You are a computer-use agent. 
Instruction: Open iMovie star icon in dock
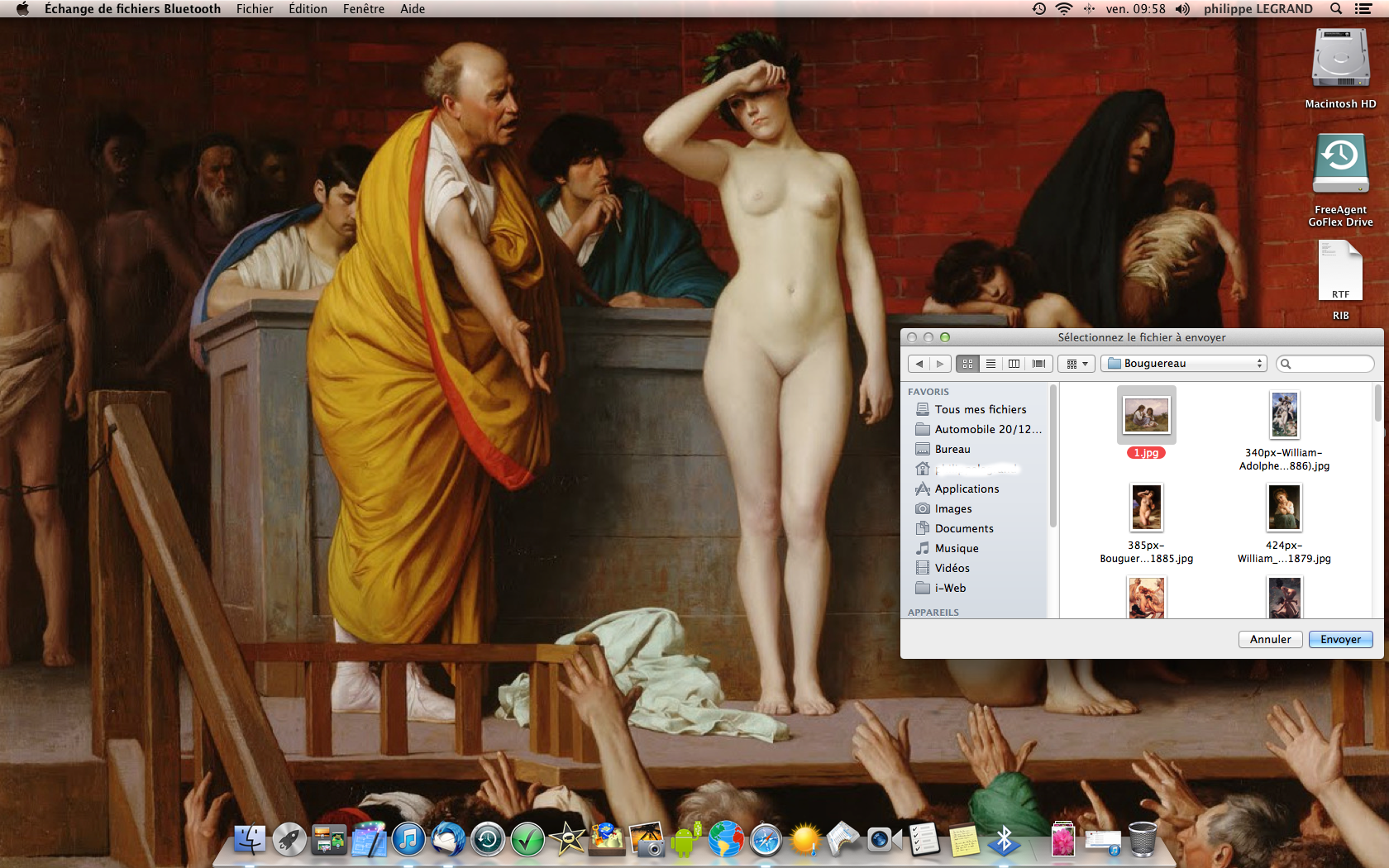567,840
